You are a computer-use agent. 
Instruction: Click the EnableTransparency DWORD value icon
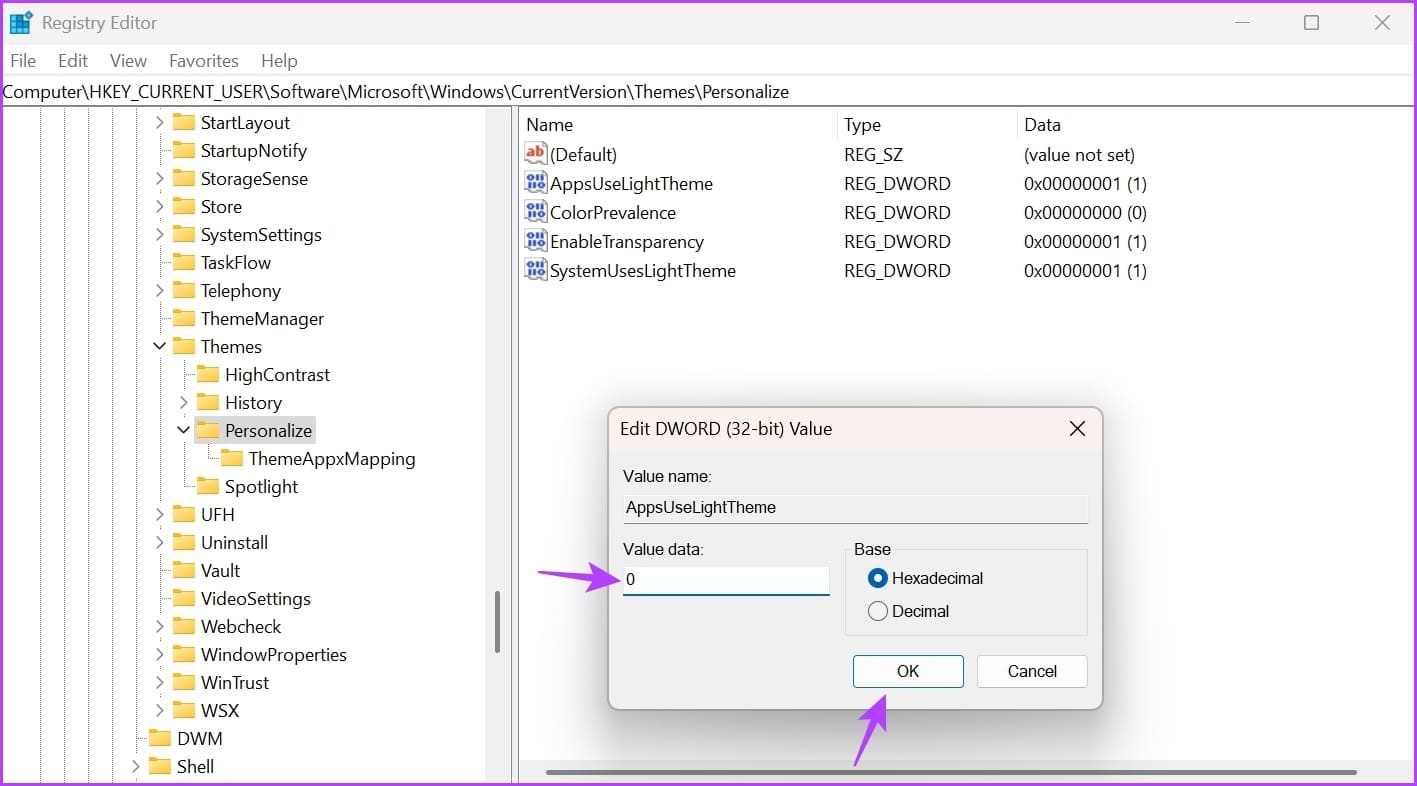[536, 241]
